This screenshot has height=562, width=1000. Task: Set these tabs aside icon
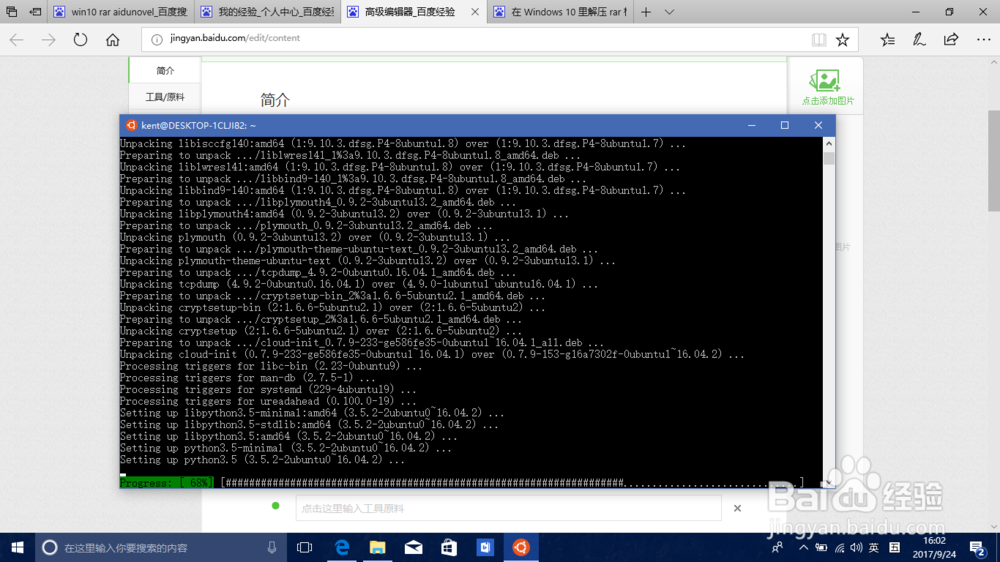coord(36,11)
